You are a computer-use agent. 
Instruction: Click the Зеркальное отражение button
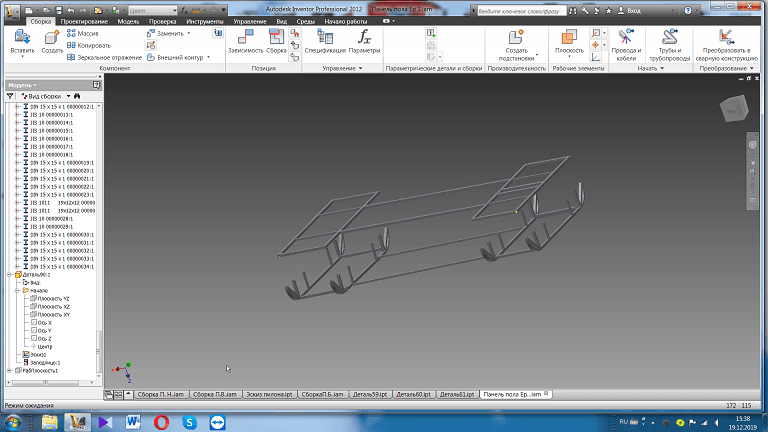[x=103, y=57]
